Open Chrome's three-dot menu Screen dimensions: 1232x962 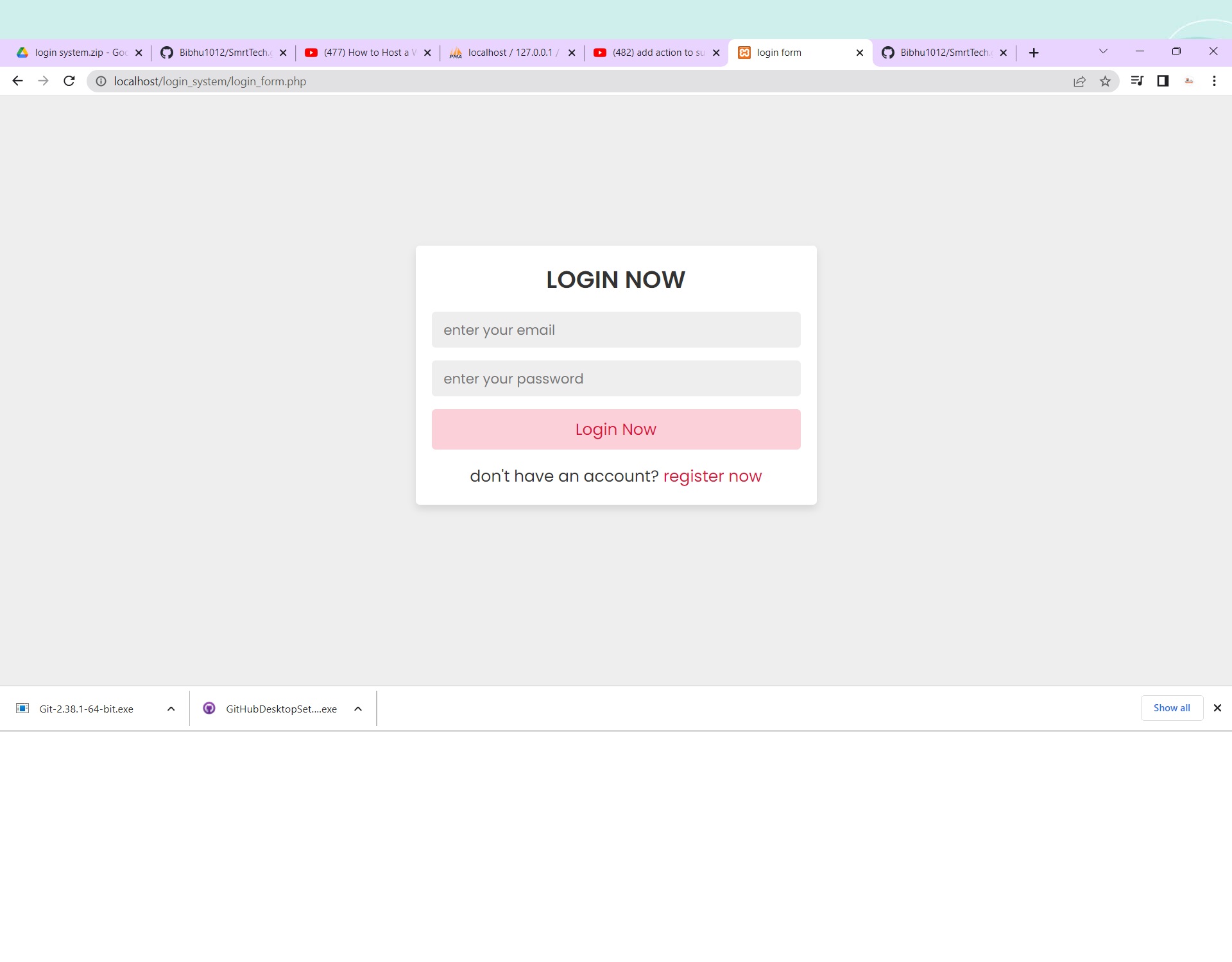point(1214,81)
